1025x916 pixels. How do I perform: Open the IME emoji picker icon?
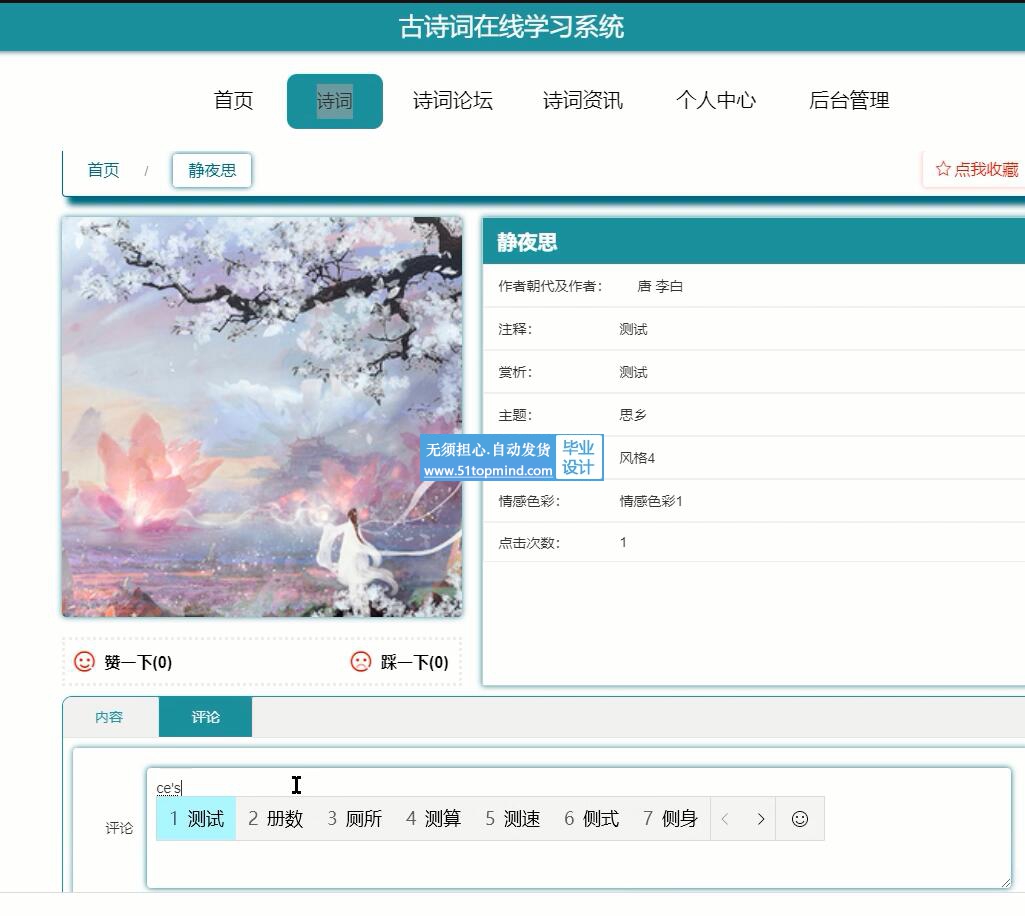point(799,819)
